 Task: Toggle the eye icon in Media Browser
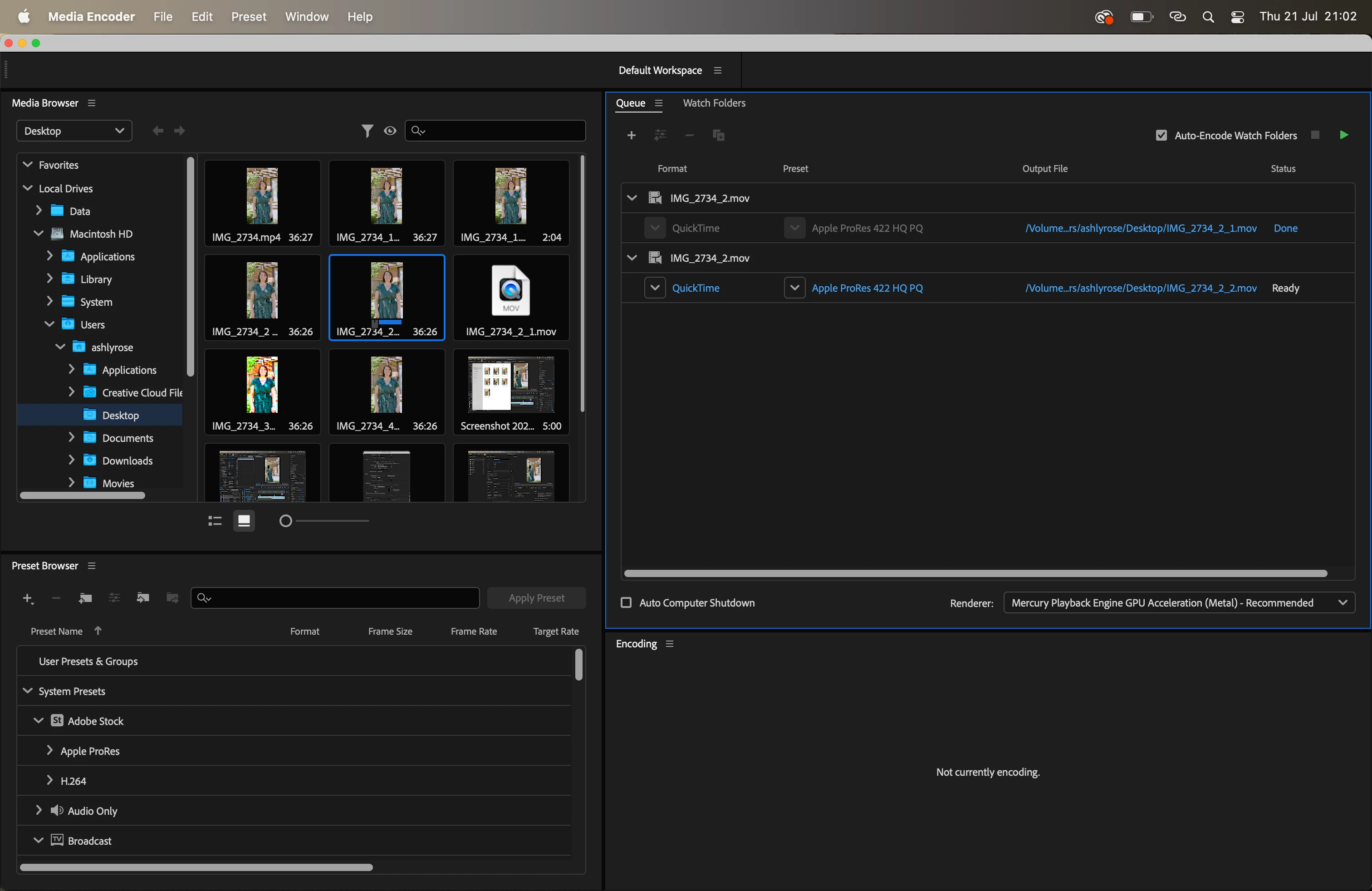(x=390, y=131)
